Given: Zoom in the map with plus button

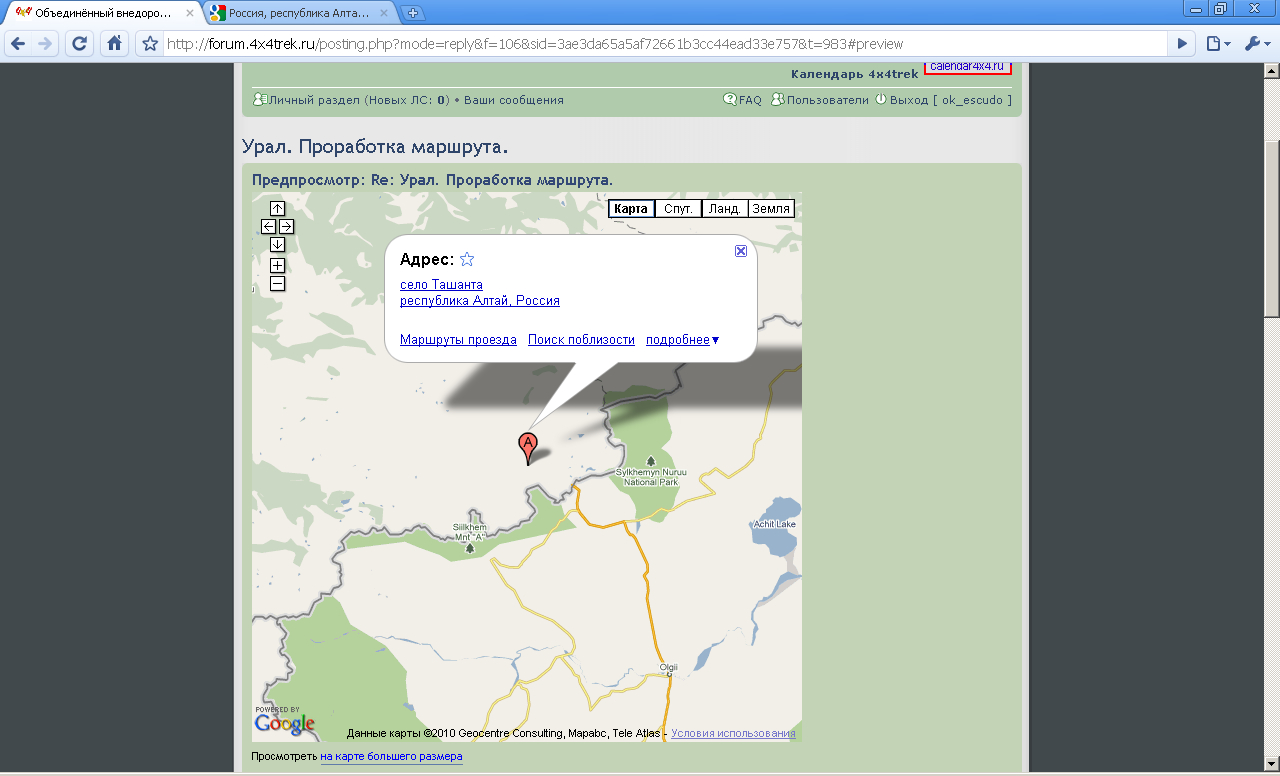Looking at the screenshot, I should click(277, 266).
